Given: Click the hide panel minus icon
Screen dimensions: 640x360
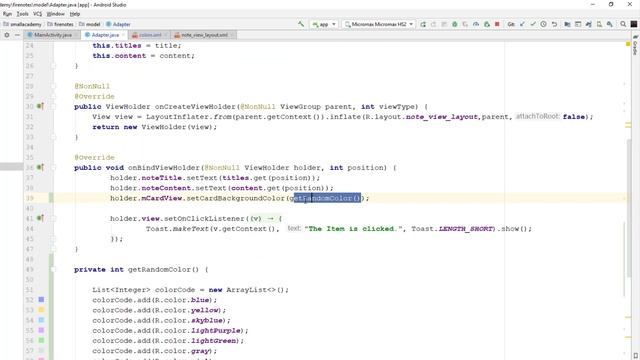Looking at the screenshot, I should [17, 35].
